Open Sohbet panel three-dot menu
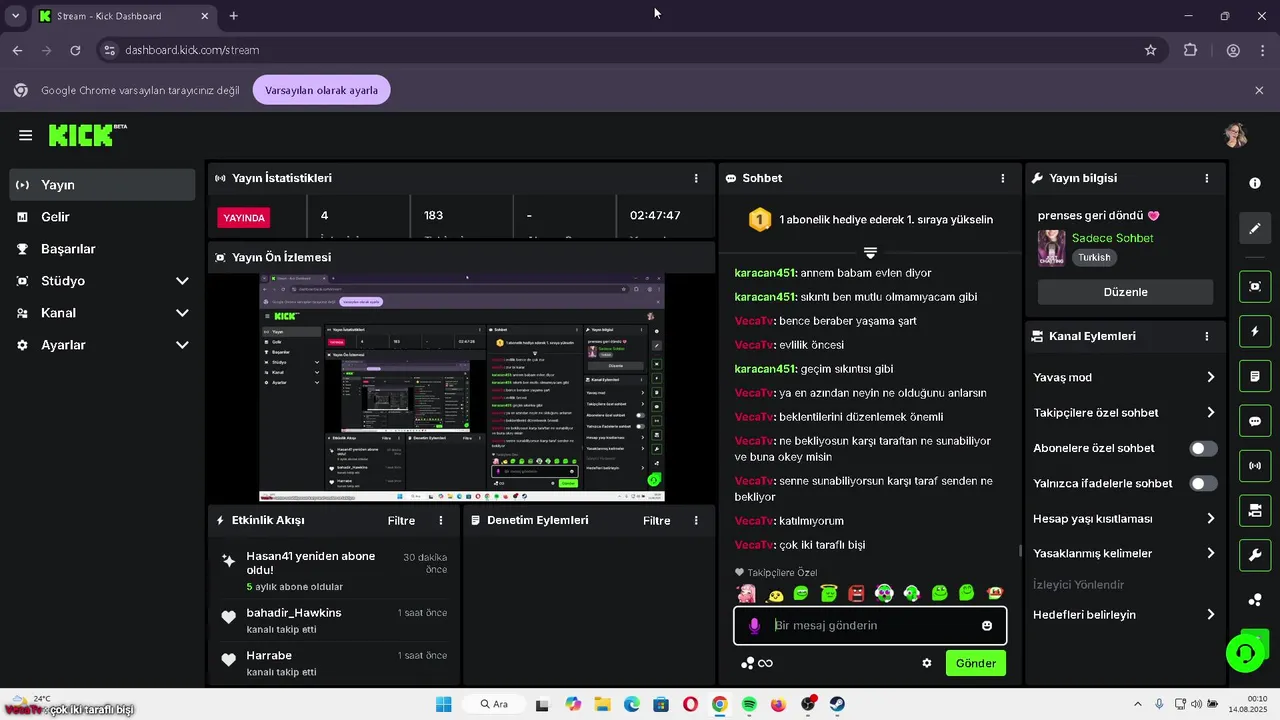 coord(1003,178)
